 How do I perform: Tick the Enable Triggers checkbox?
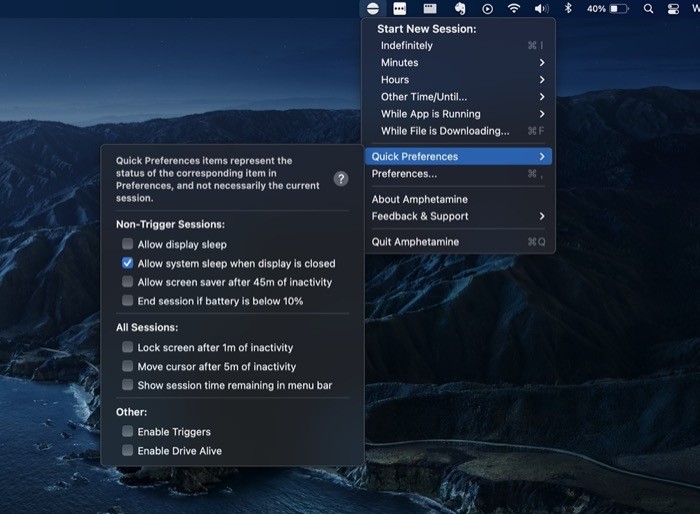128,431
